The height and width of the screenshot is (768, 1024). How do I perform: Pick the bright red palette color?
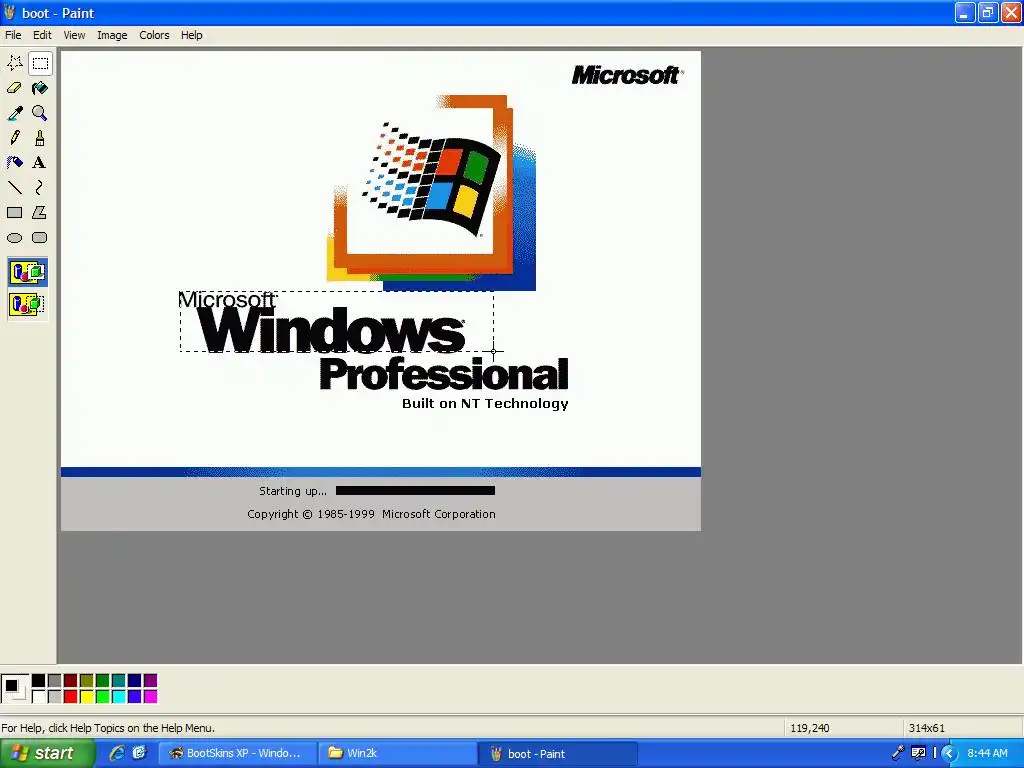71,697
